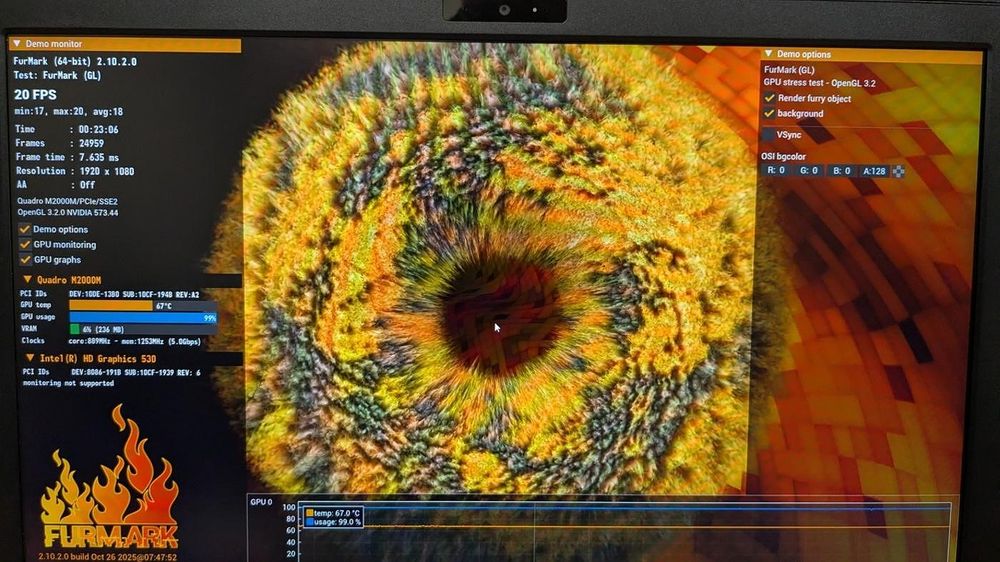Open the OSI bgcolor swatch picker

tap(899, 171)
